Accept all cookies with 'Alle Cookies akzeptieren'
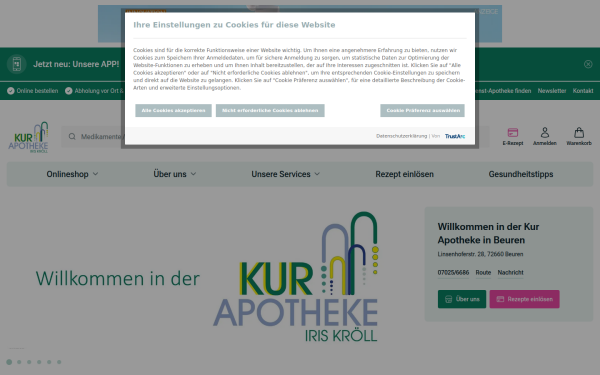Viewport: 600px width, 375px height. click(173, 111)
